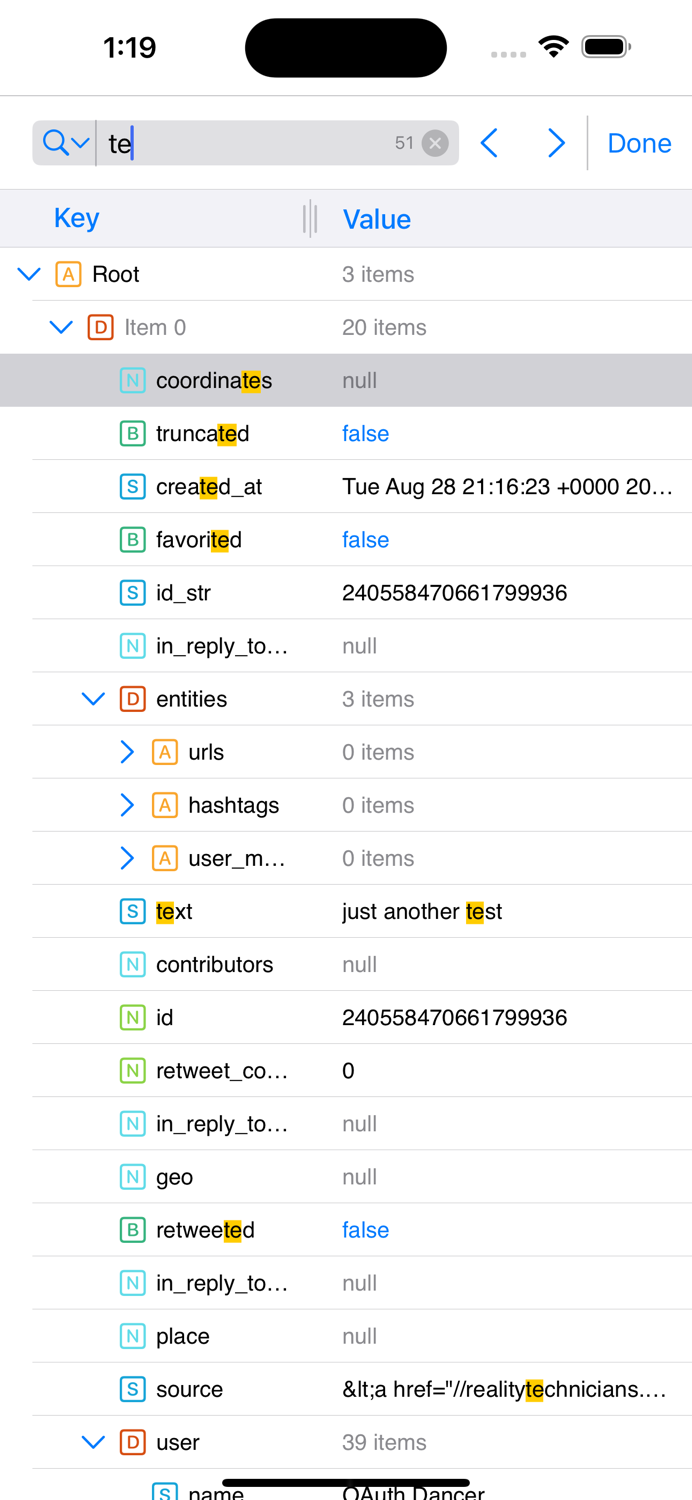Screen dimensions: 692x1500
Task: Click the string badge beside source
Action: point(132,1389)
